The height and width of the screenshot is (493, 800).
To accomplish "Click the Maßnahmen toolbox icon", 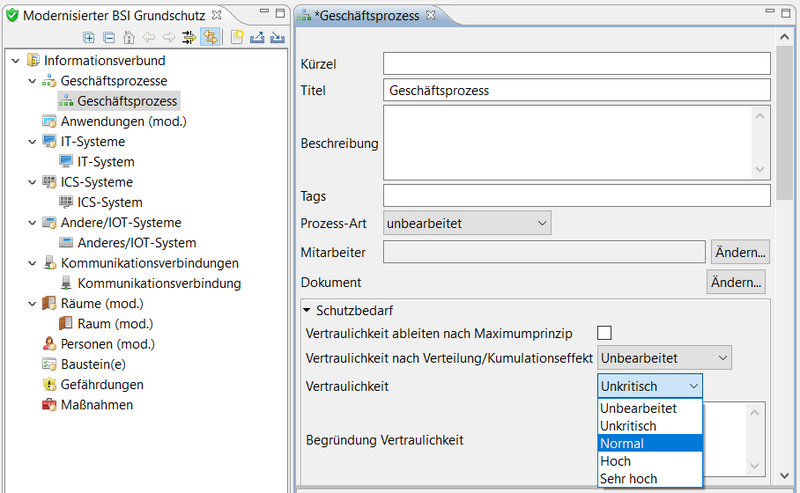I will pos(49,405).
